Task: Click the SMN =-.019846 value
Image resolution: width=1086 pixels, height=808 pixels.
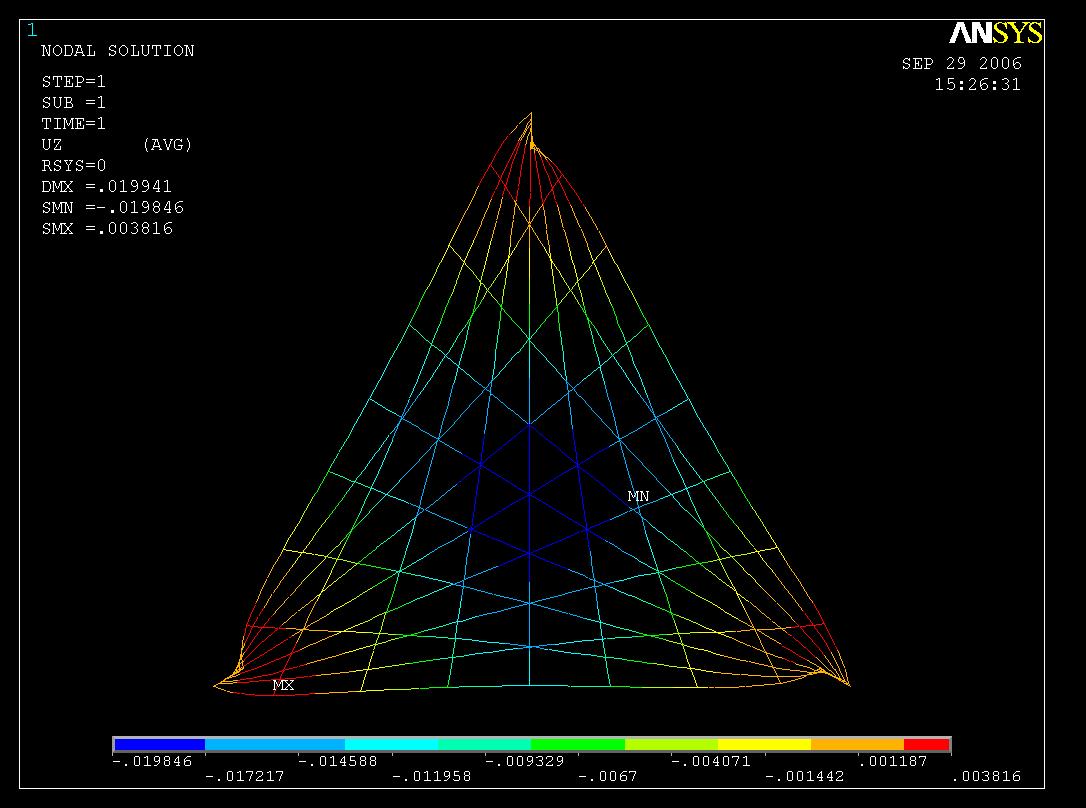Action: coord(112,208)
